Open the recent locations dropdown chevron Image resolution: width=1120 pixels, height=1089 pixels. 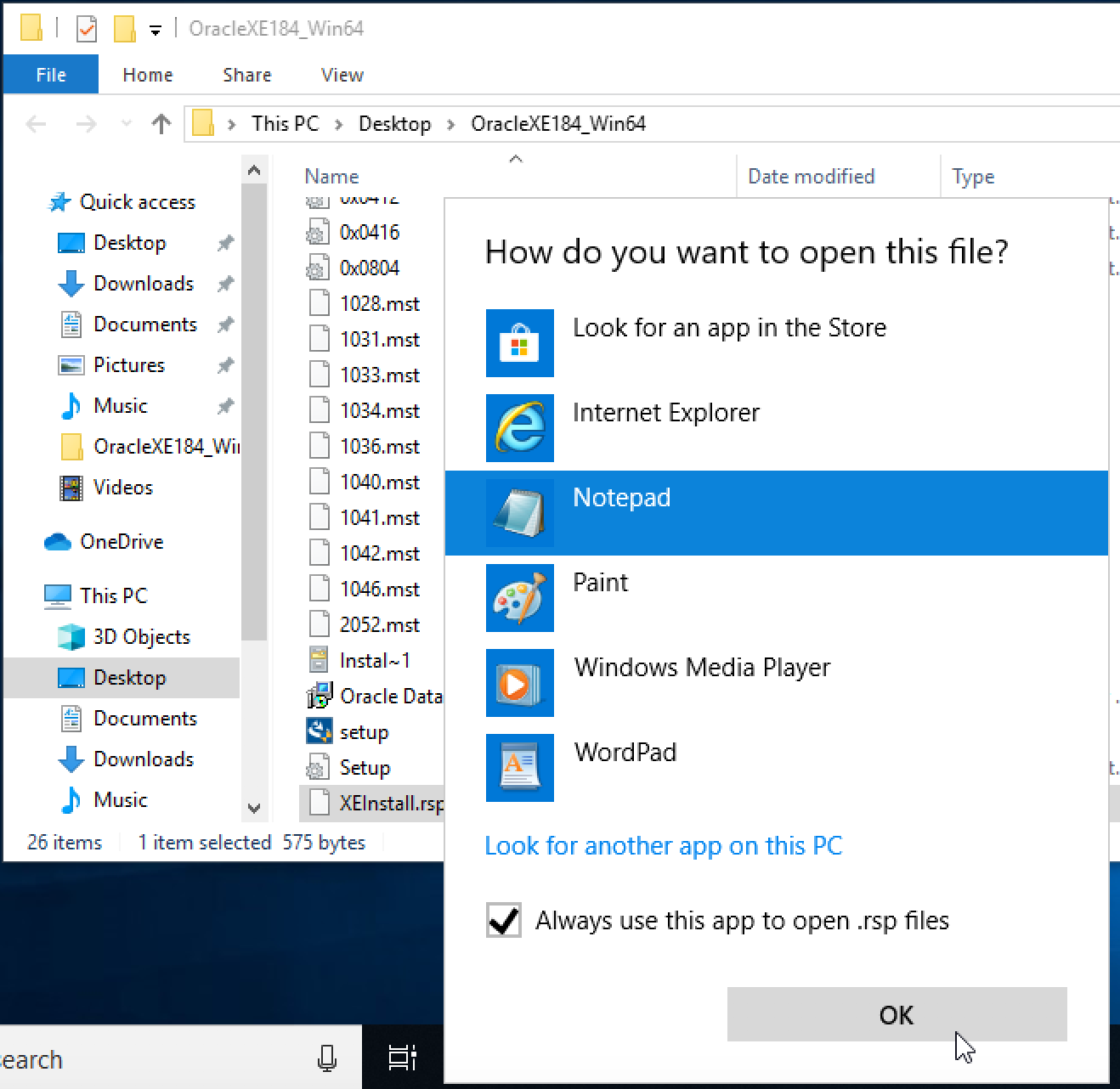coord(127,125)
